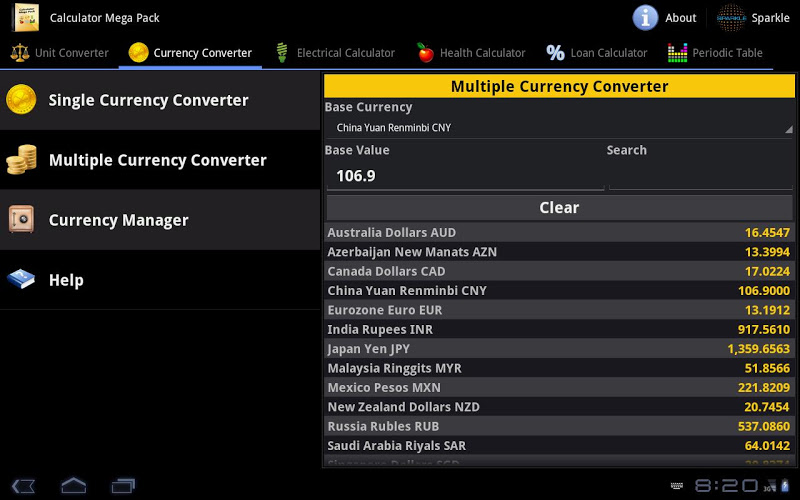Select the China Yuan Renminbi CNY list row

coord(559,290)
